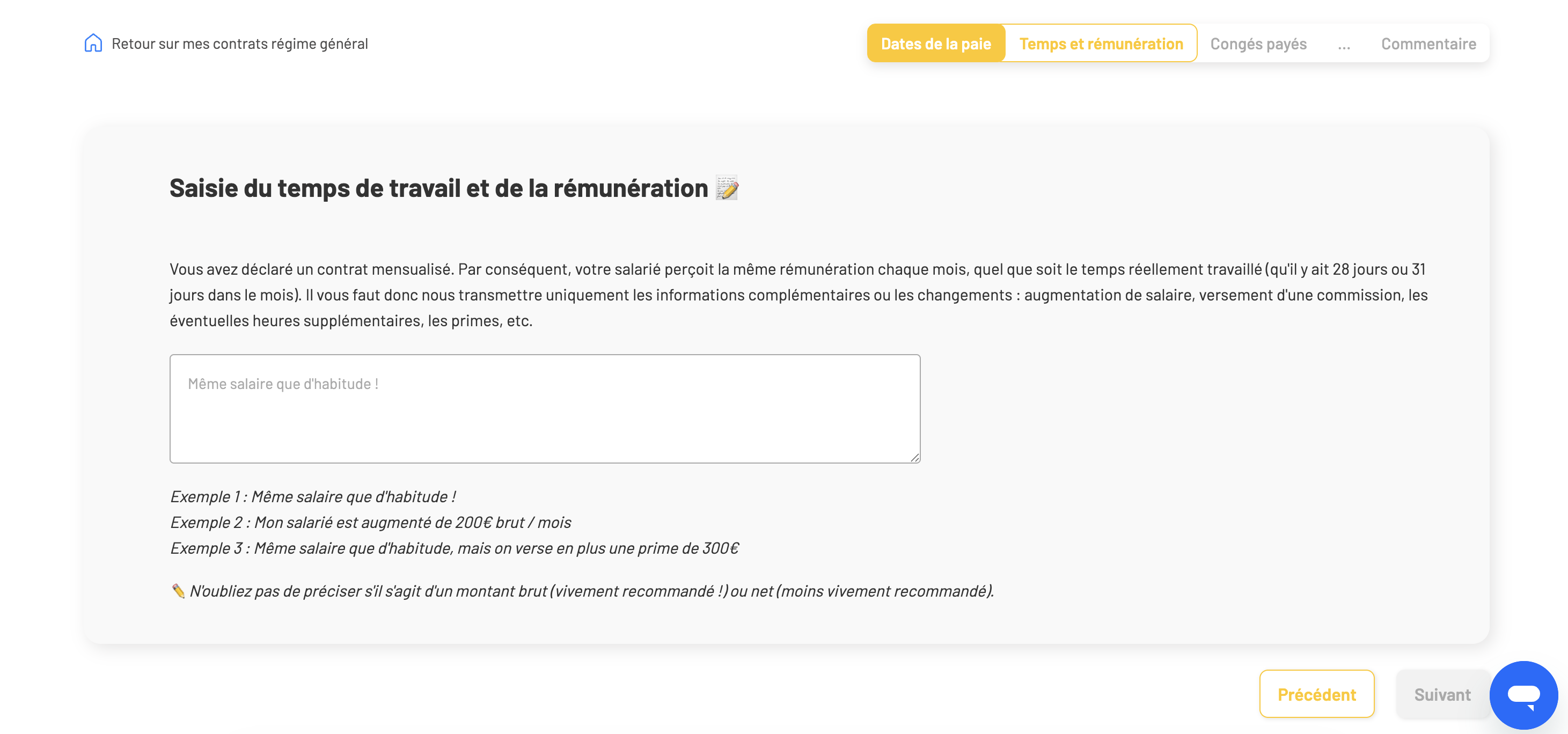This screenshot has height=734, width=1568.
Task: Switch to the Dates de la paie step
Action: (x=935, y=43)
